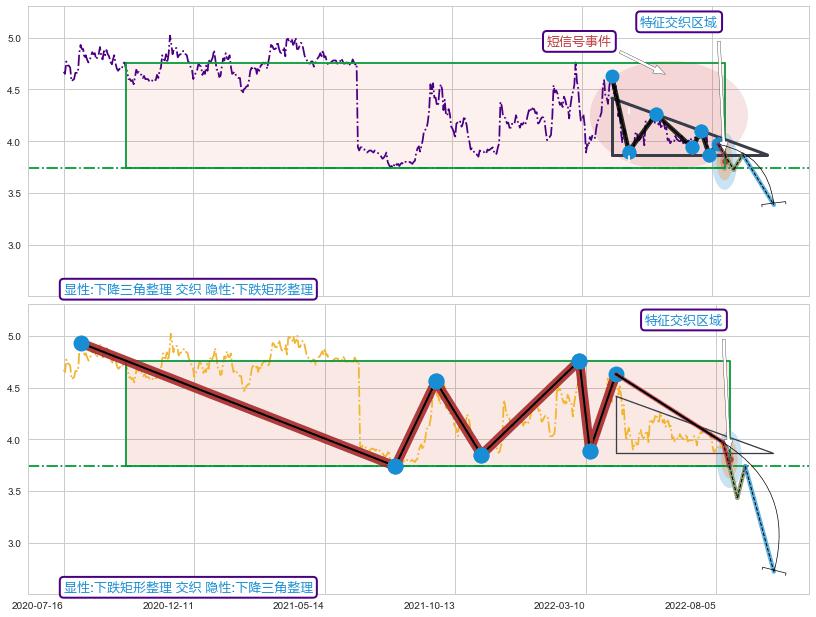The image size is (816, 617).
Task: Click the 2020-12-11 date axis label
Action: pyautogui.click(x=167, y=605)
